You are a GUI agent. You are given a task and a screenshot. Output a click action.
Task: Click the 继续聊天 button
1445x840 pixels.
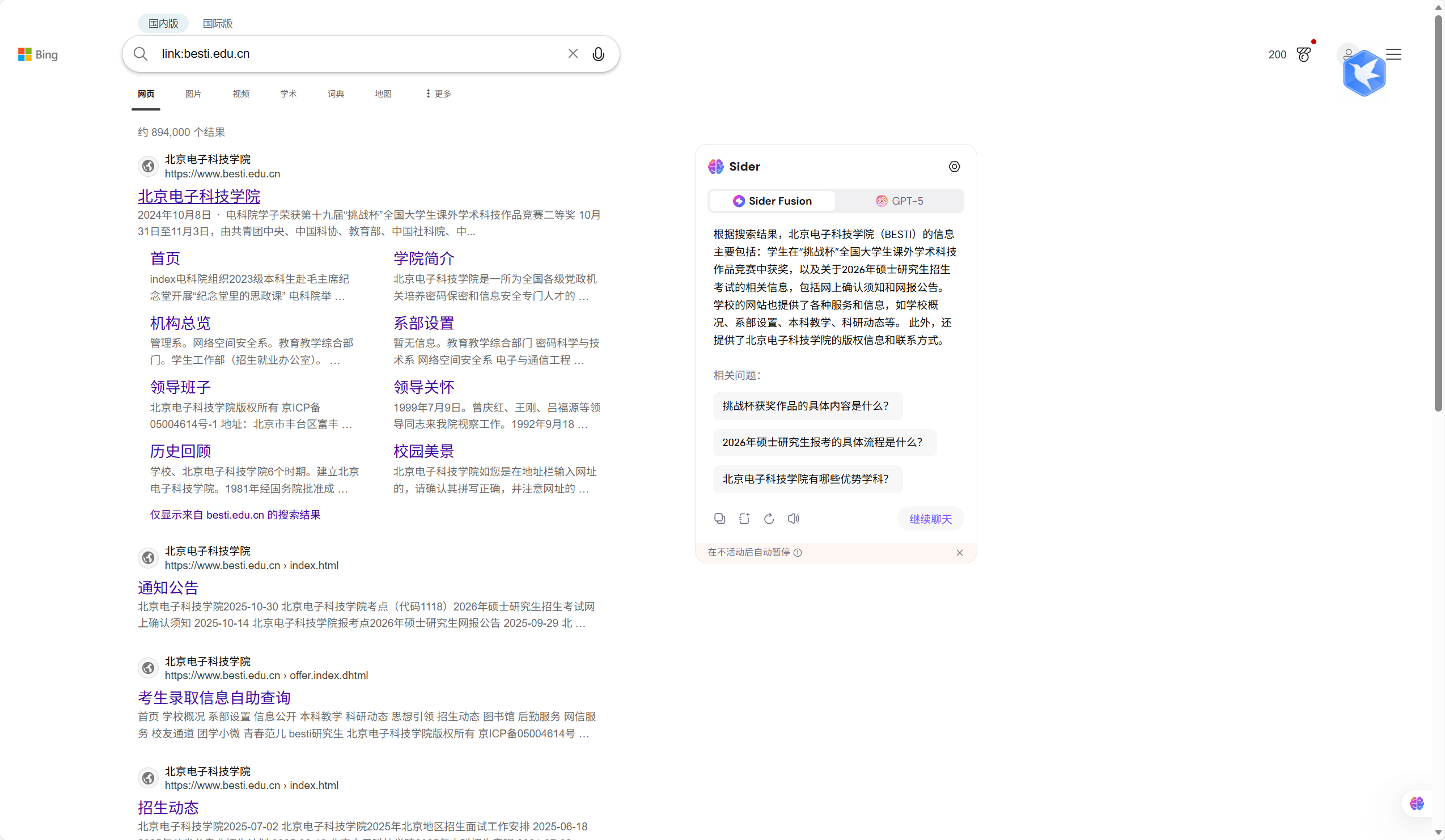[930, 519]
